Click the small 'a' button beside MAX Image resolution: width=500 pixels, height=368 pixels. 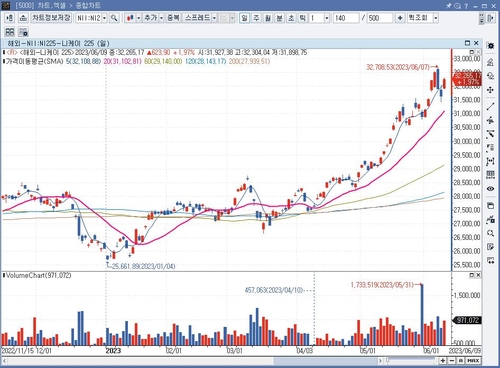coord(461,361)
